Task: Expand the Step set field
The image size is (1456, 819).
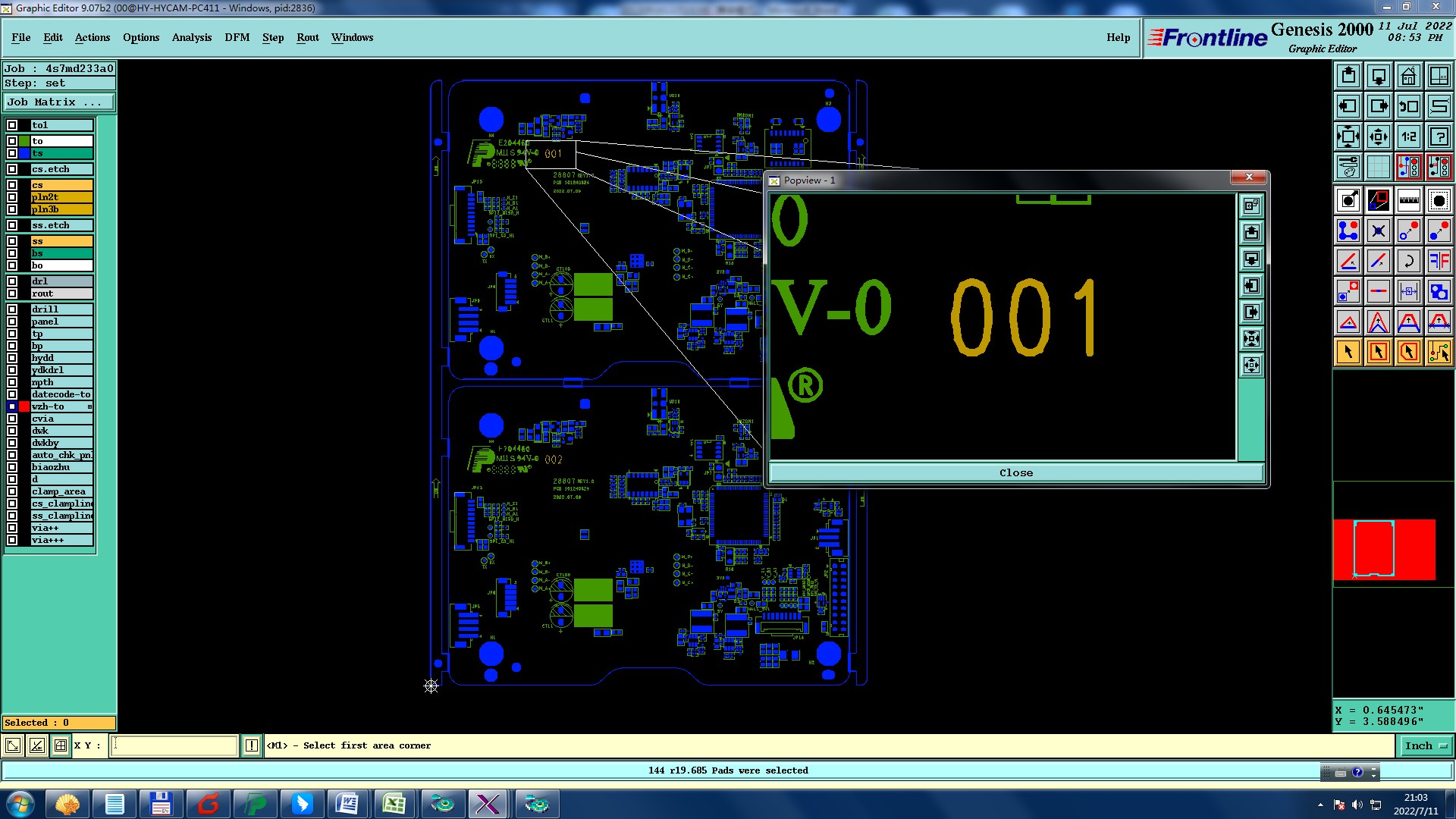Action: pyautogui.click(x=59, y=83)
